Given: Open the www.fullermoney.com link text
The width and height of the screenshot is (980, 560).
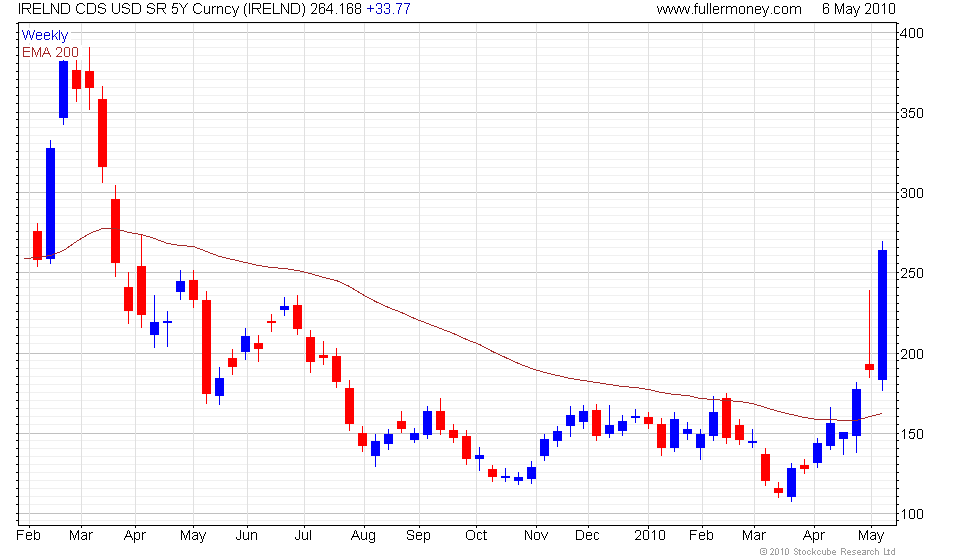Looking at the screenshot, I should [729, 9].
